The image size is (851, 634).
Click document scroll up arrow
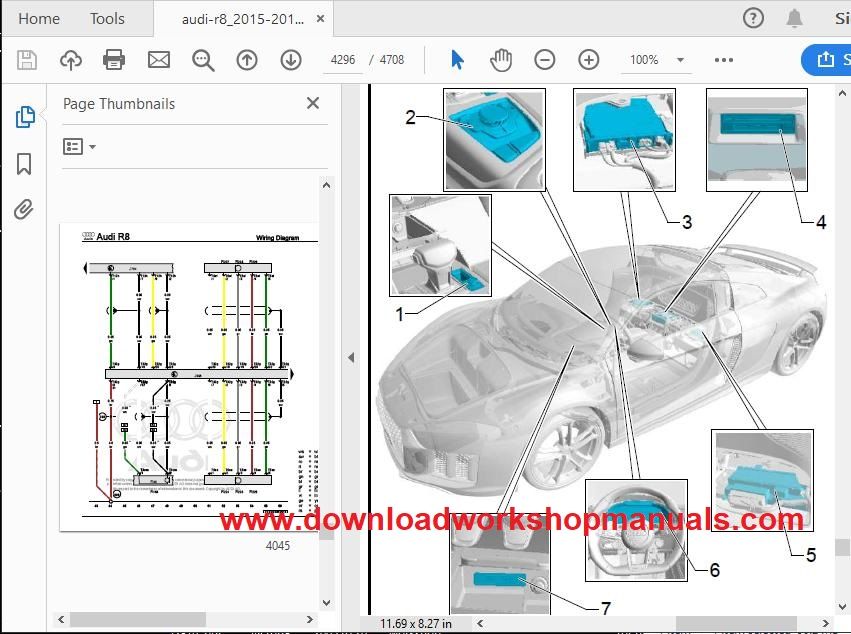842,93
